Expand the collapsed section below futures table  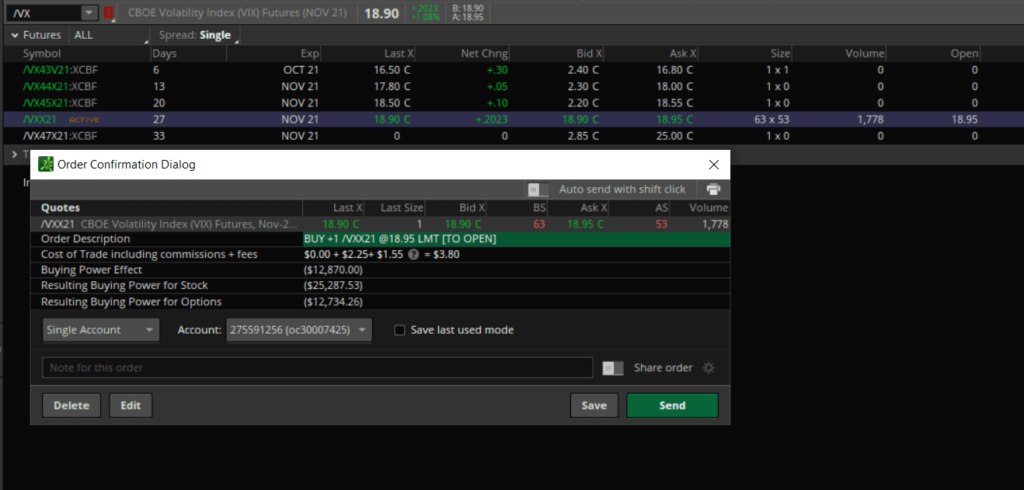(14, 154)
